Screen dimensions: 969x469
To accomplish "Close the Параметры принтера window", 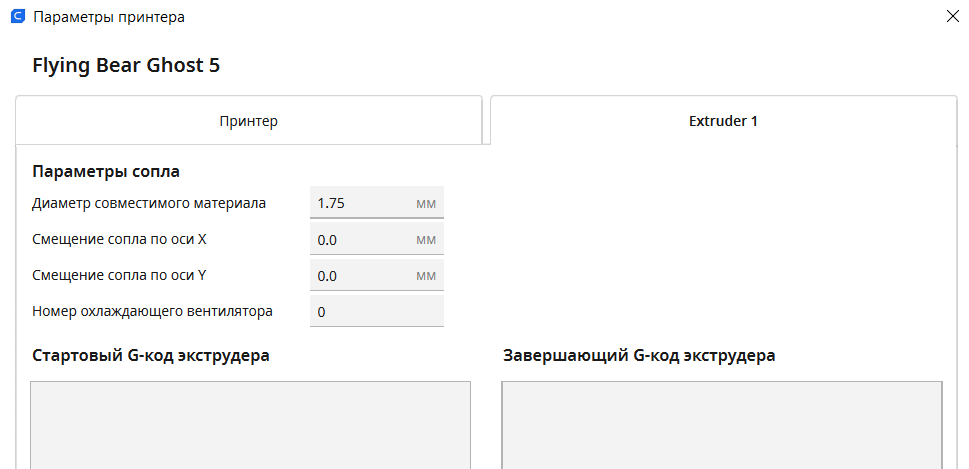I will (x=952, y=17).
